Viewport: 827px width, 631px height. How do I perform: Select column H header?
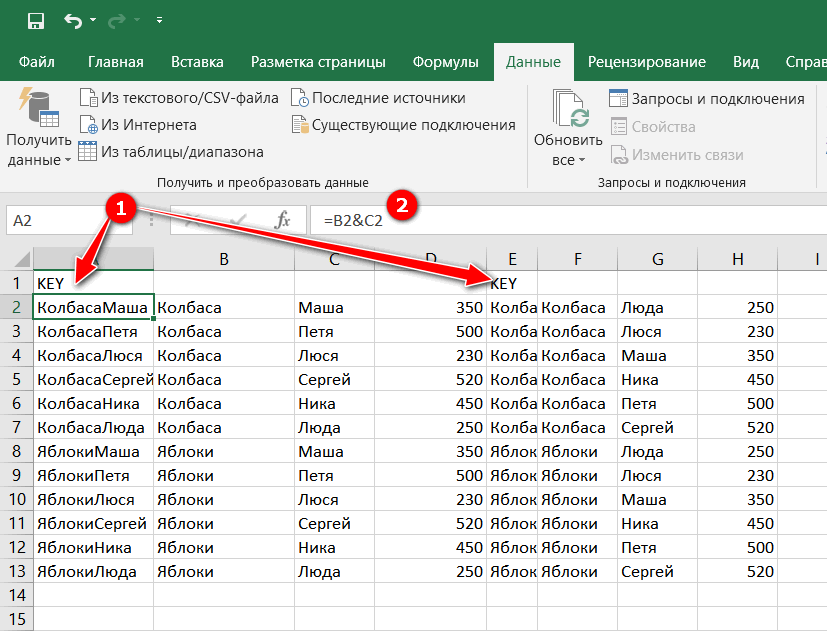[x=737, y=259]
